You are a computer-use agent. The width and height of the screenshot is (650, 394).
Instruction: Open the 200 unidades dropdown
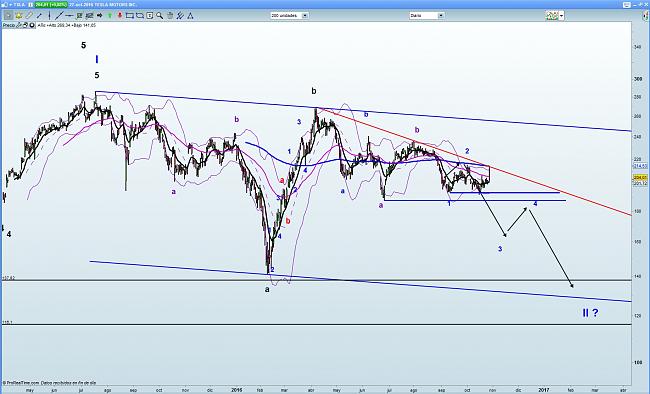[289, 15]
